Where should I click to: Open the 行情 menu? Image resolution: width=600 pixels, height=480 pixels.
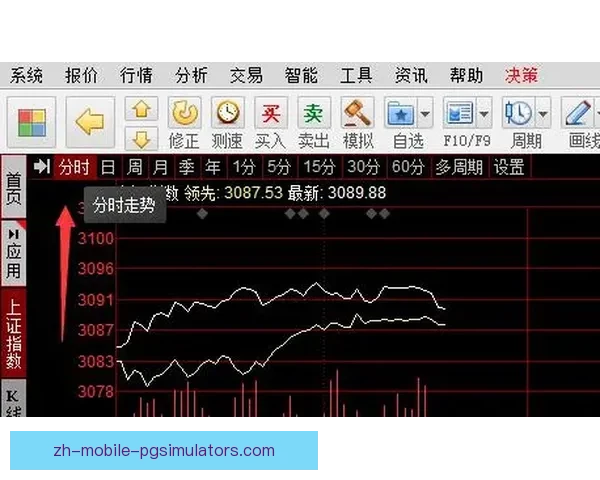[136, 75]
